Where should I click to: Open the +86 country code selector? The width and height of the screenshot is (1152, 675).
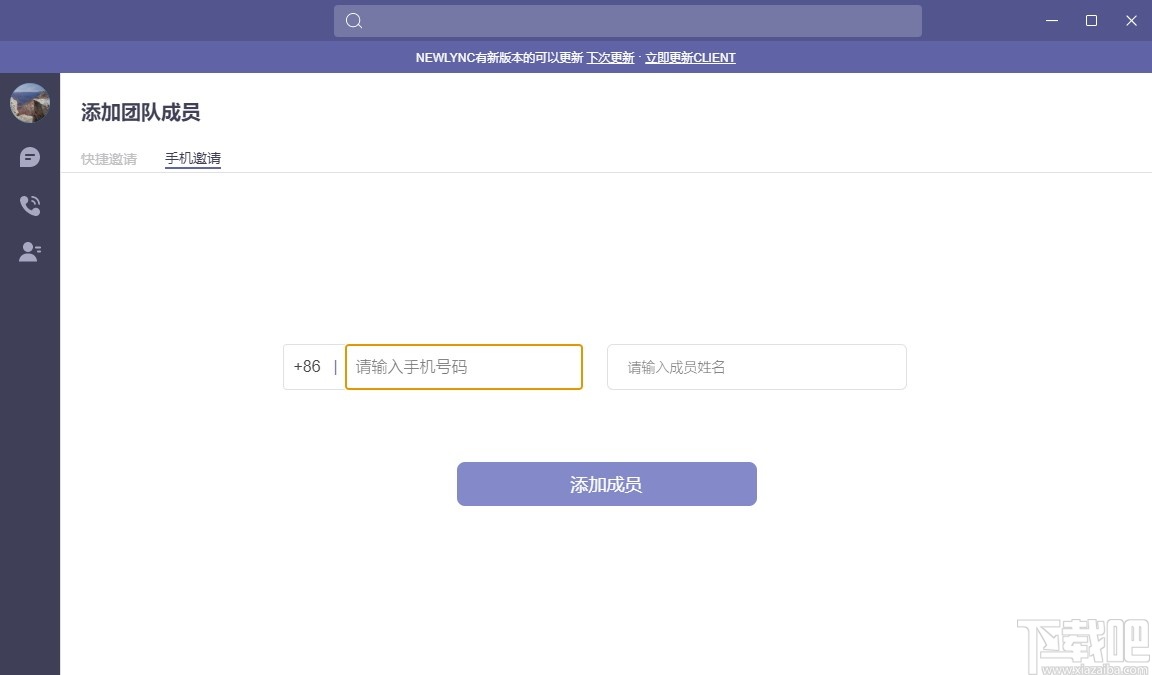click(x=311, y=367)
